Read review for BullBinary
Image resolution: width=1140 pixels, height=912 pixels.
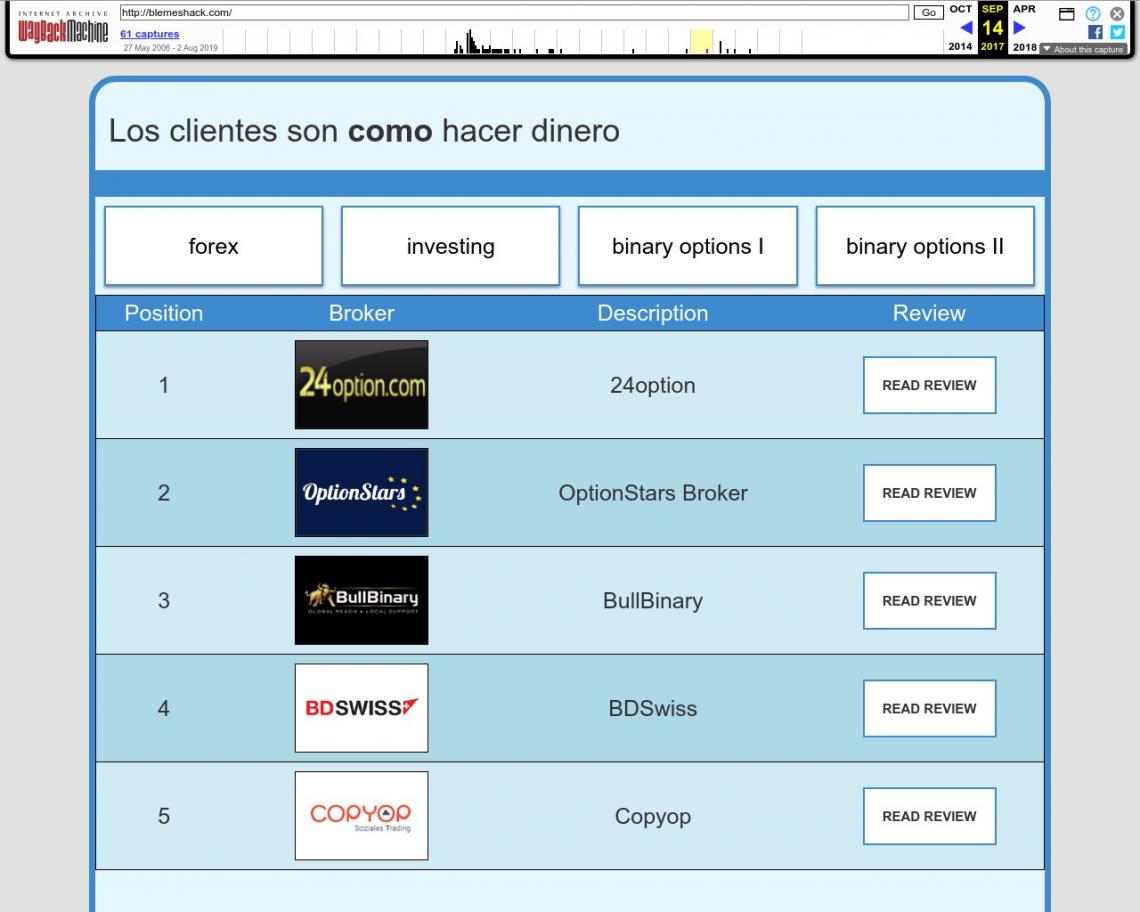[929, 600]
